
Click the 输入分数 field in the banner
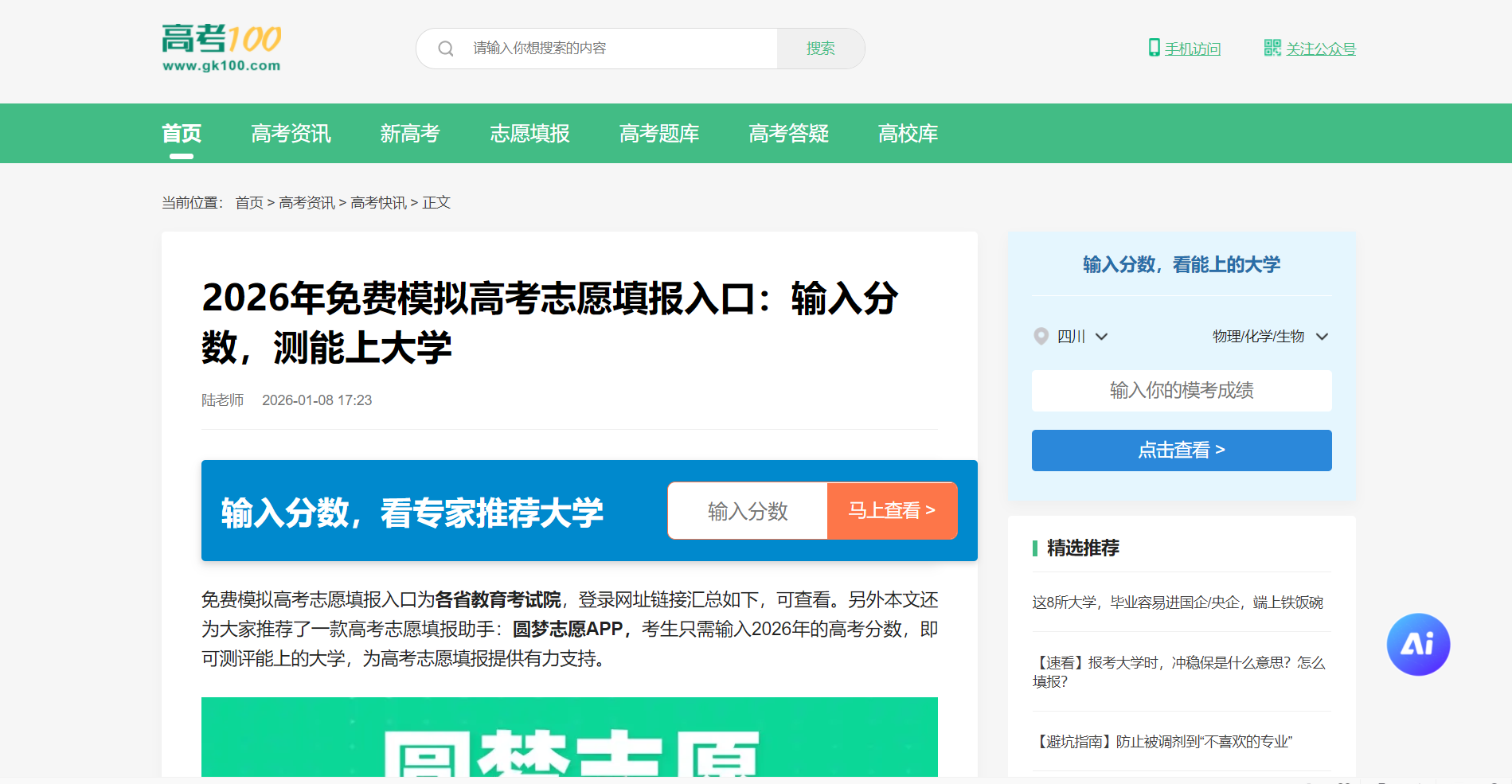tap(748, 510)
